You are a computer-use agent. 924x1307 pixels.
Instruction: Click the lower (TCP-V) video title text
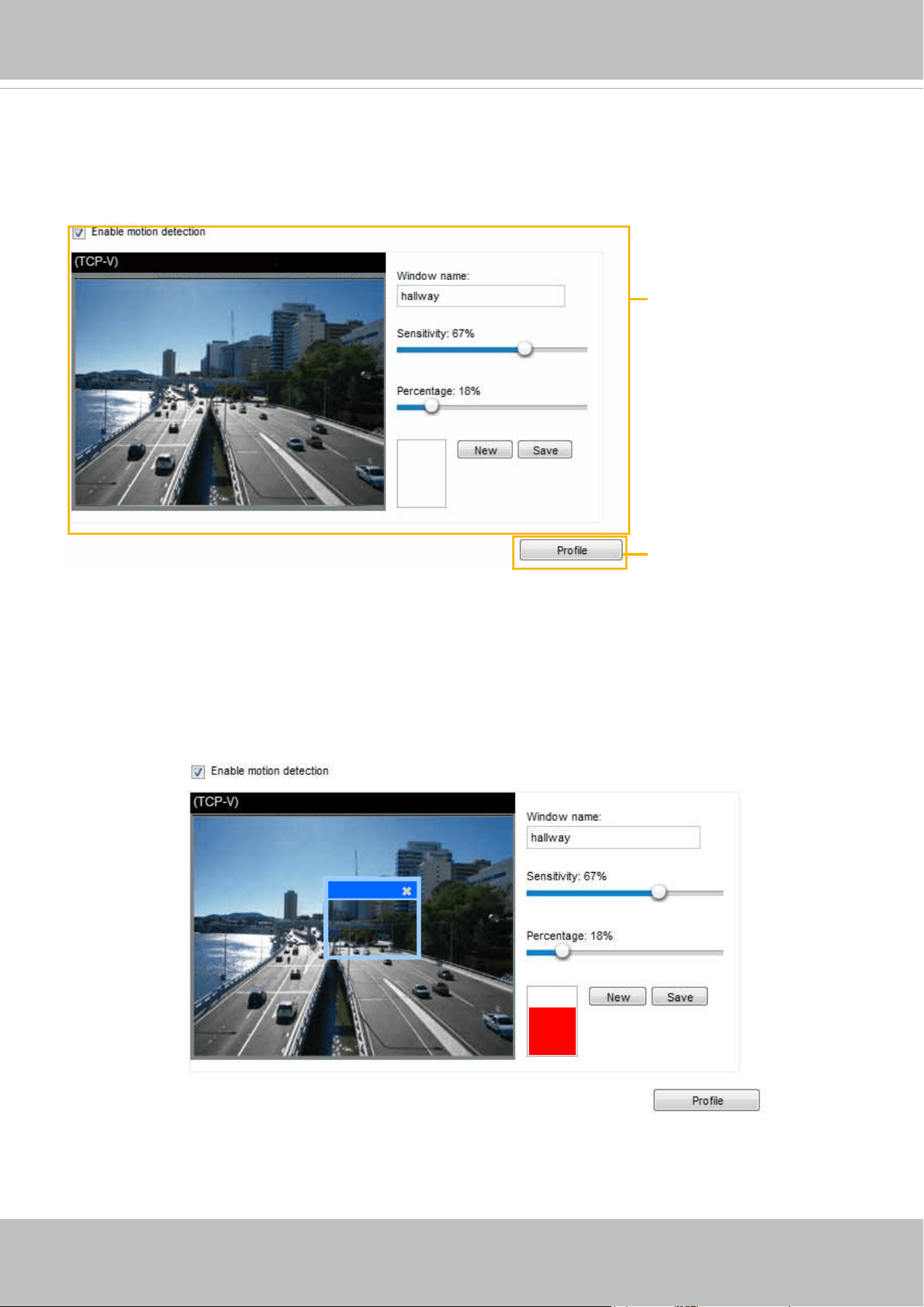tap(216, 802)
